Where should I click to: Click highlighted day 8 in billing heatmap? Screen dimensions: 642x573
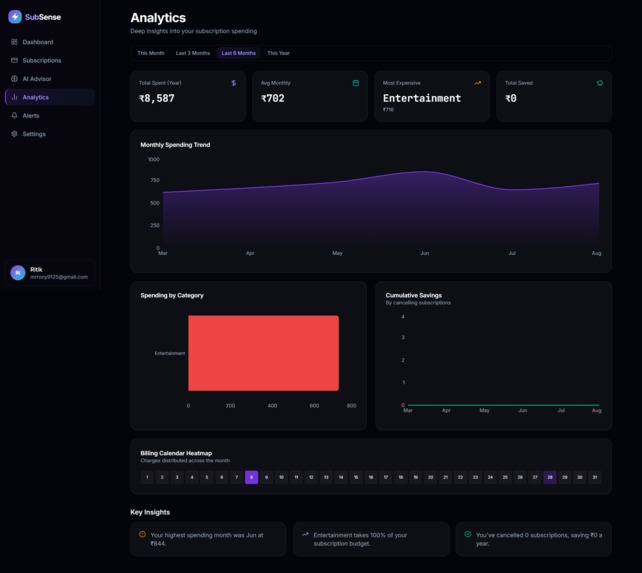[x=251, y=477]
